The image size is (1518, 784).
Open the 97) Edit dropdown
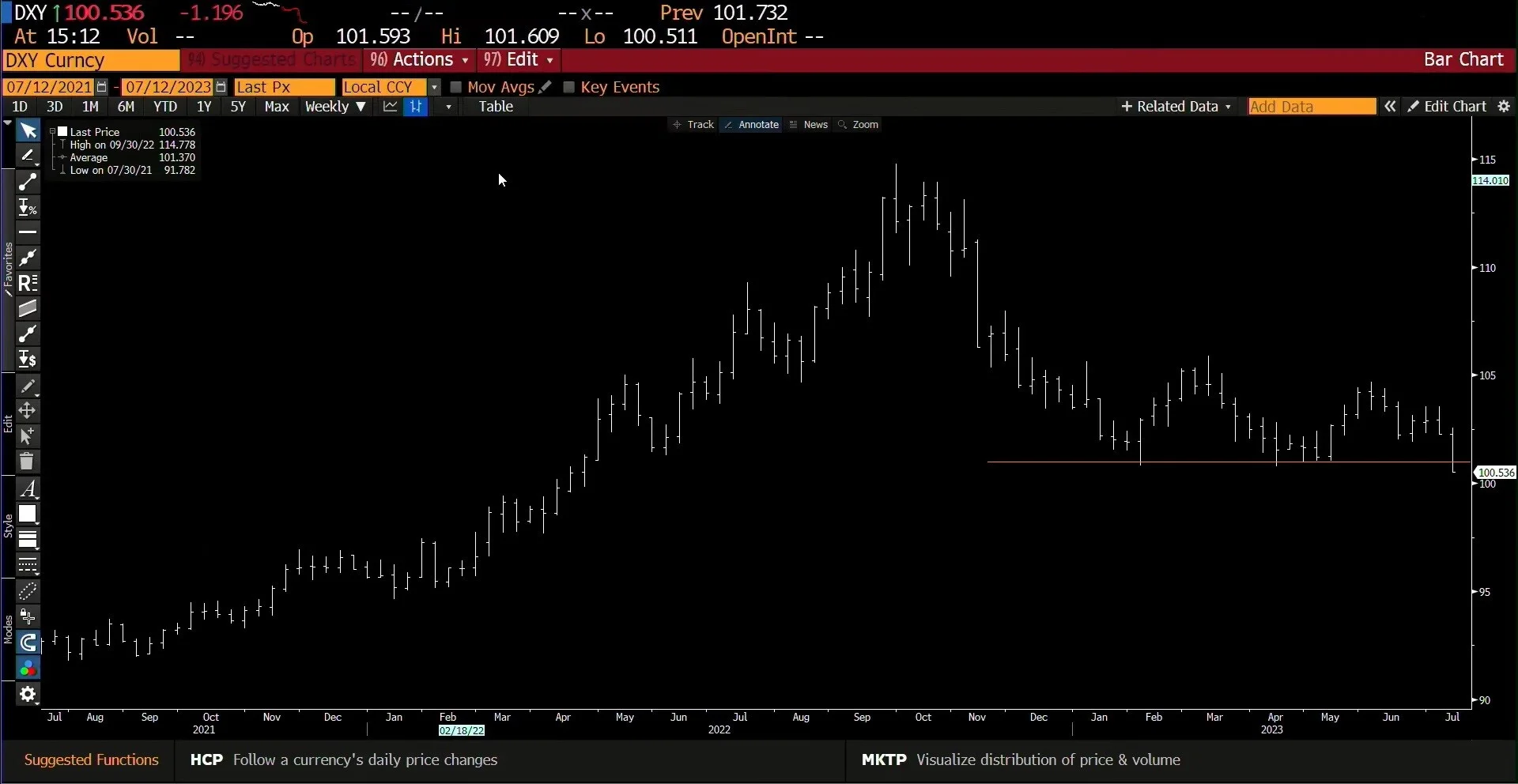coord(518,60)
